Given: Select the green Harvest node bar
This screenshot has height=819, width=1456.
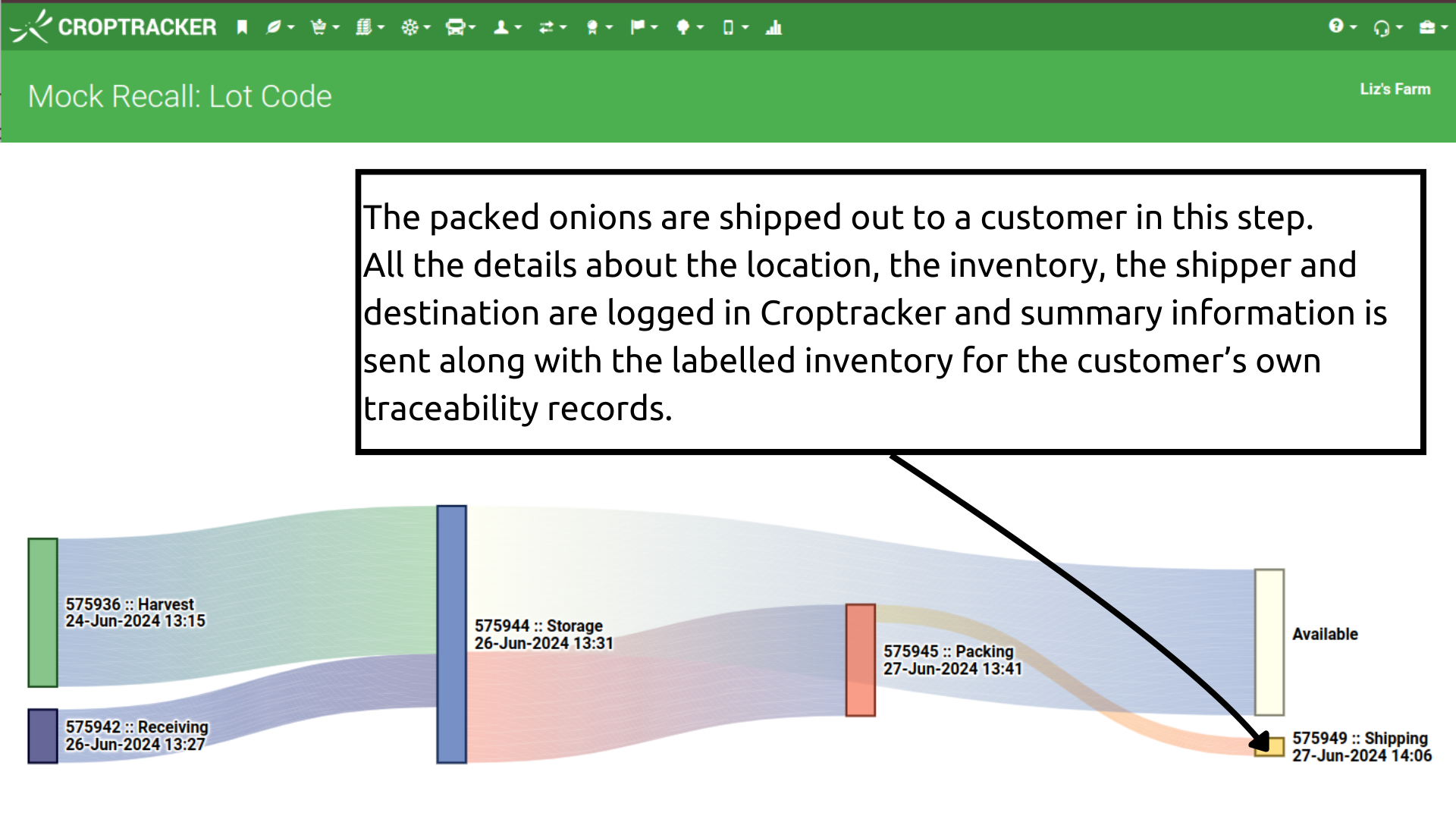Looking at the screenshot, I should click(x=42, y=613).
